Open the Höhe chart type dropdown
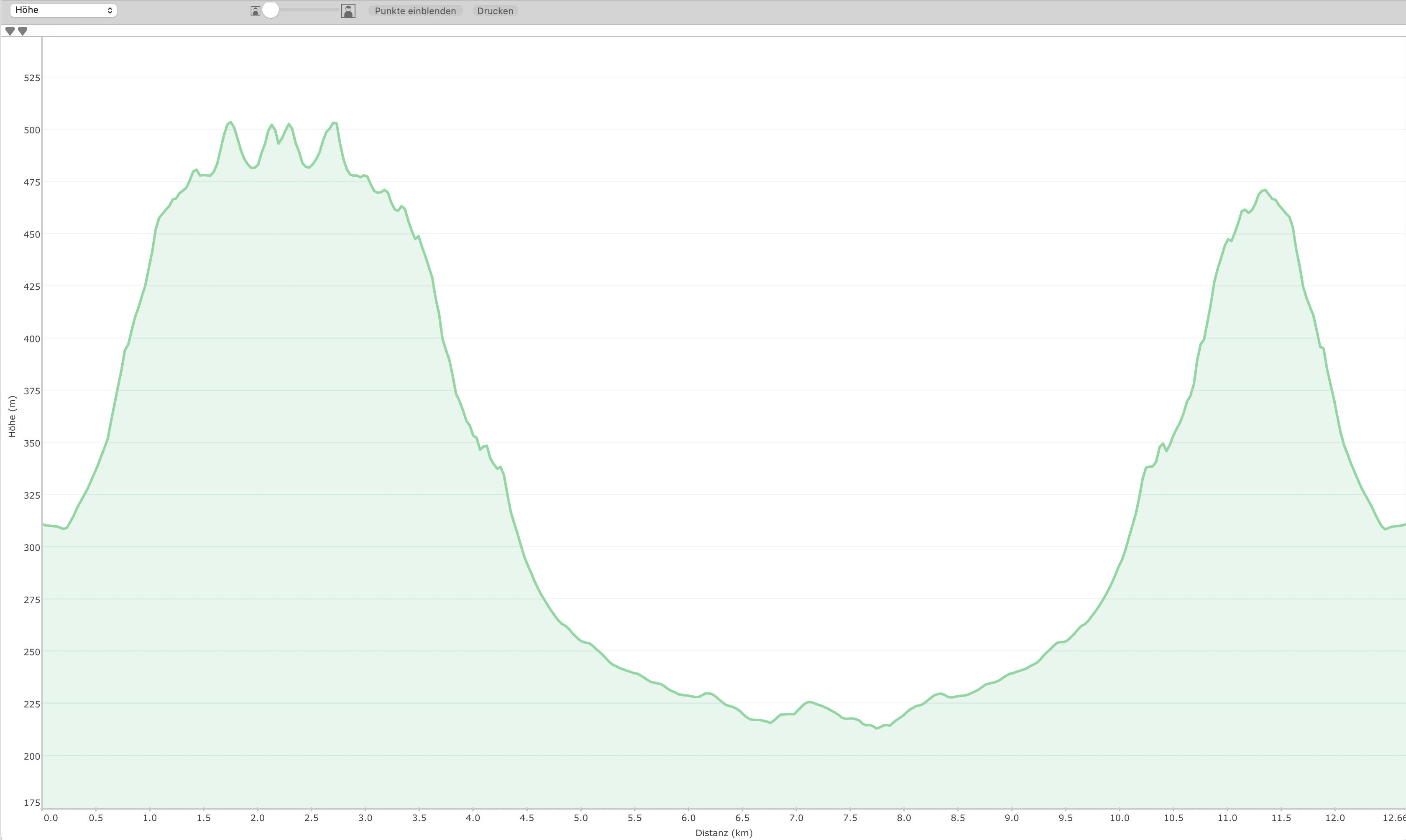The image size is (1406, 840). [64, 10]
